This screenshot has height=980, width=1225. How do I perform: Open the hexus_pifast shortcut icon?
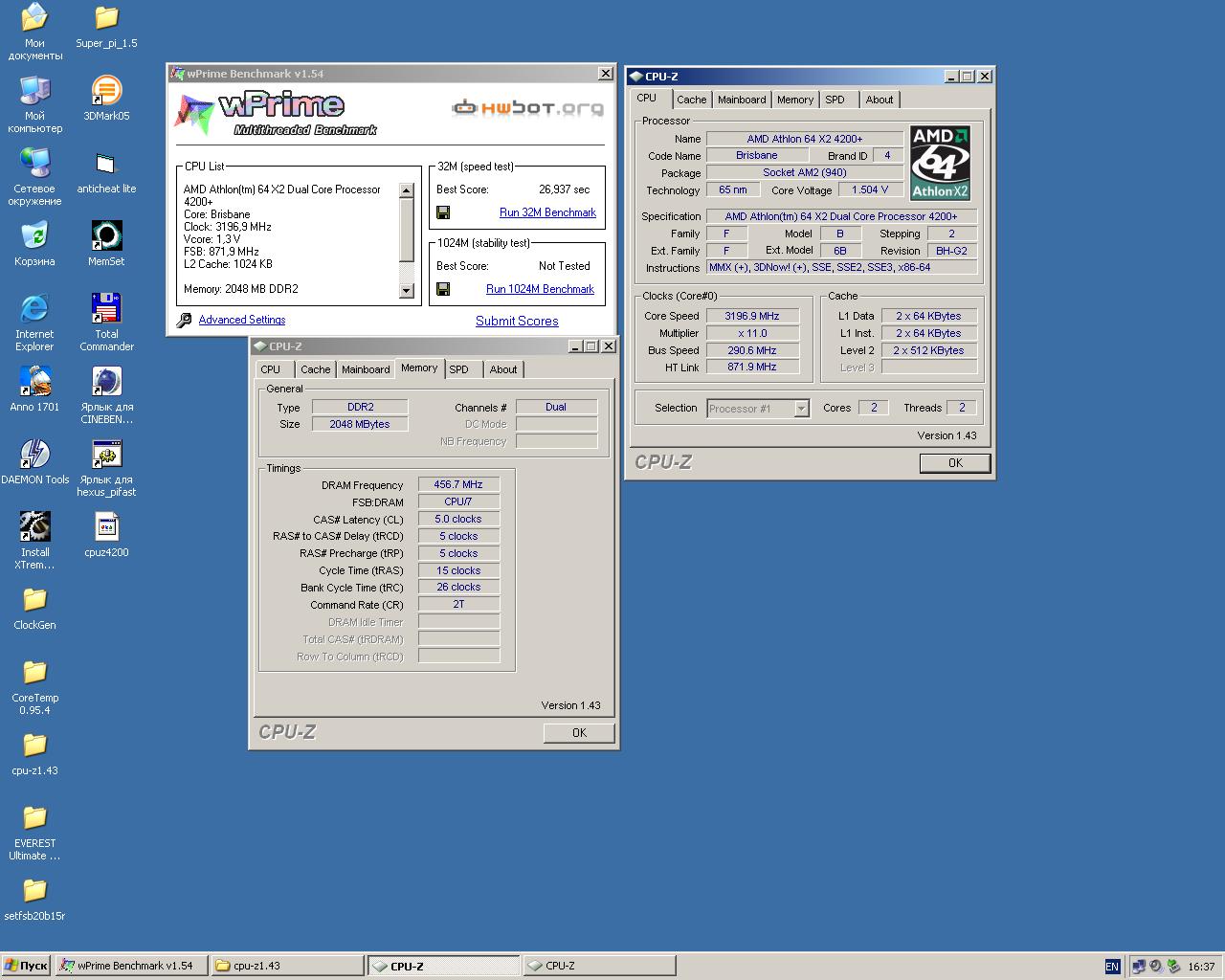[106, 468]
